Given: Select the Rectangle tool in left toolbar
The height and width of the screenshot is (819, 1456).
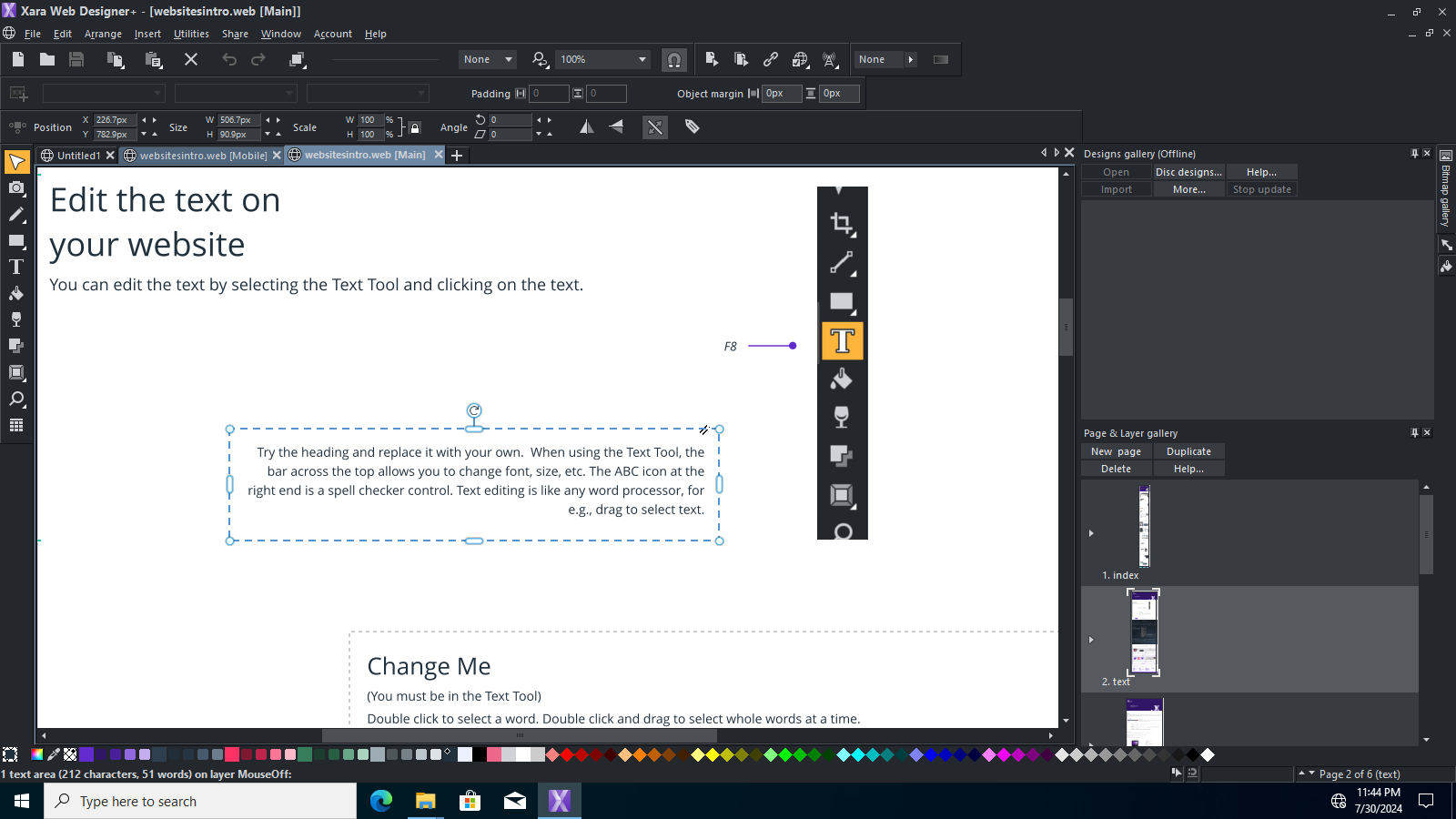Looking at the screenshot, I should coord(16,241).
